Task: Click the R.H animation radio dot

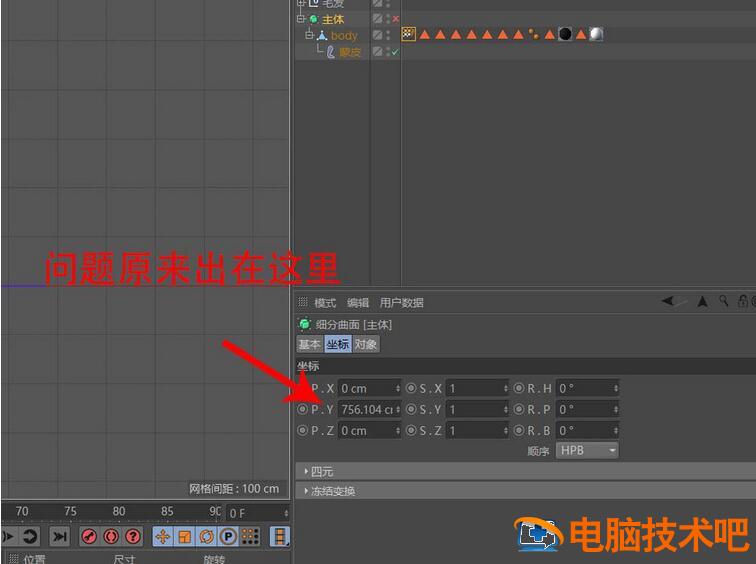Action: click(519, 388)
